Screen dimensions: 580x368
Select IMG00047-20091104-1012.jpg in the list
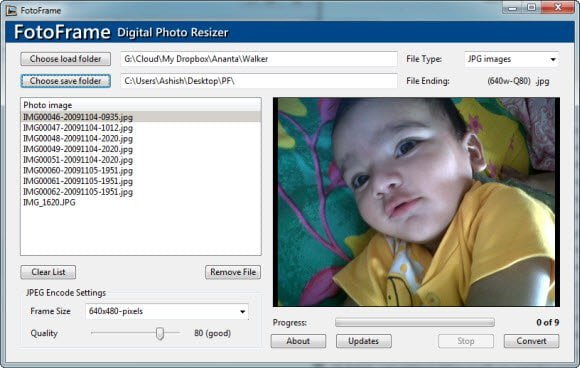[78, 128]
